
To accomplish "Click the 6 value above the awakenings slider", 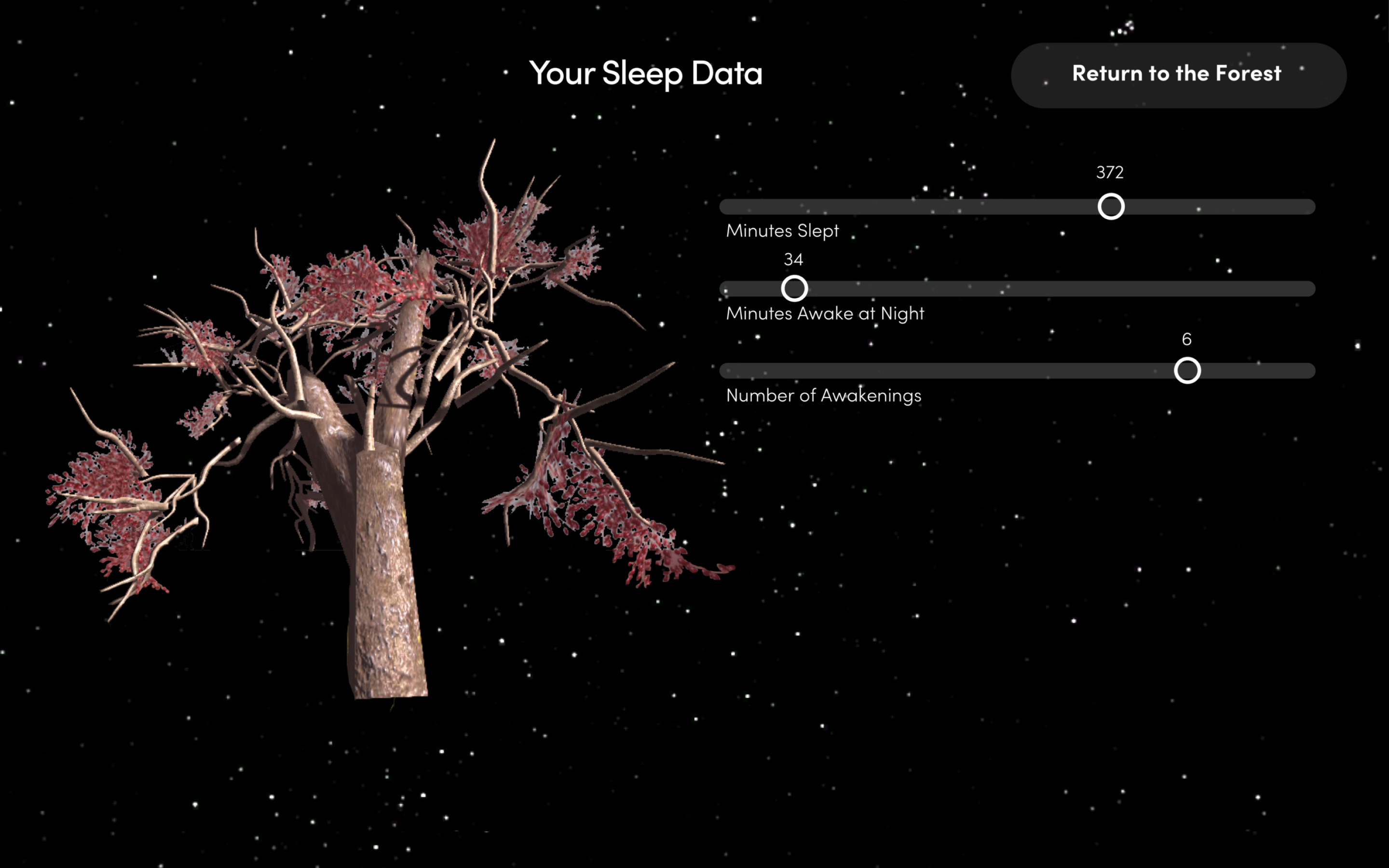I will coord(1186,339).
